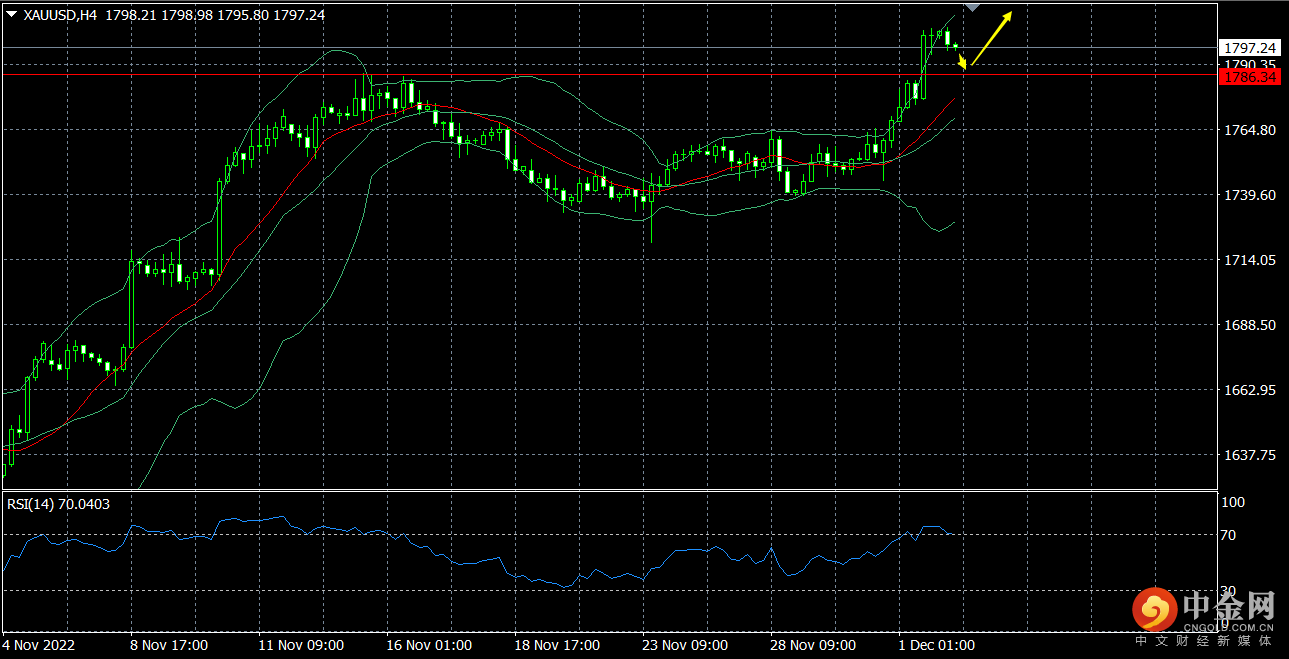Click the latest candlestick near 1797

pyautogui.click(x=955, y=45)
